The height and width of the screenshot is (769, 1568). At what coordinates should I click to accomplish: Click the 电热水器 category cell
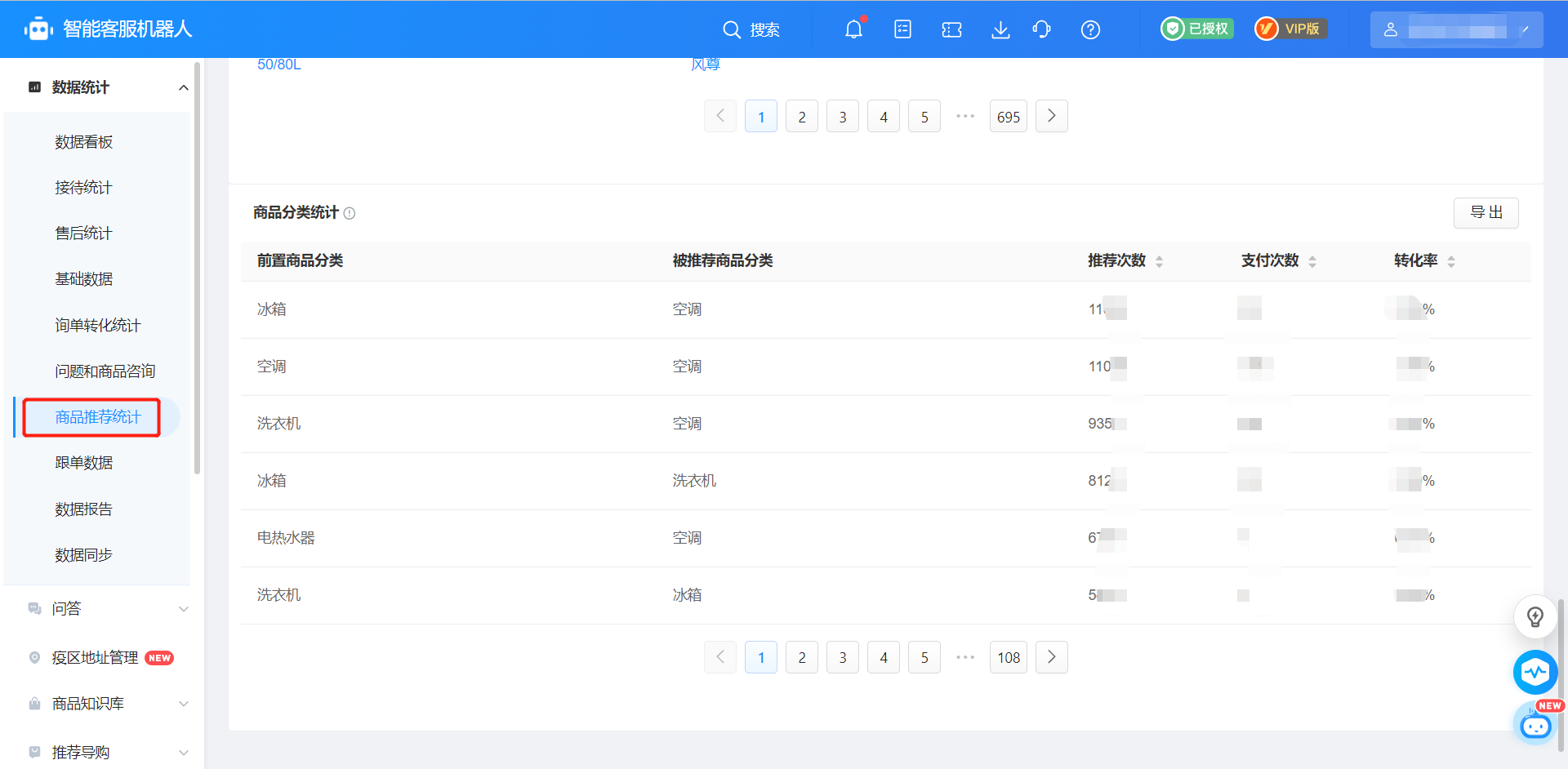[286, 538]
